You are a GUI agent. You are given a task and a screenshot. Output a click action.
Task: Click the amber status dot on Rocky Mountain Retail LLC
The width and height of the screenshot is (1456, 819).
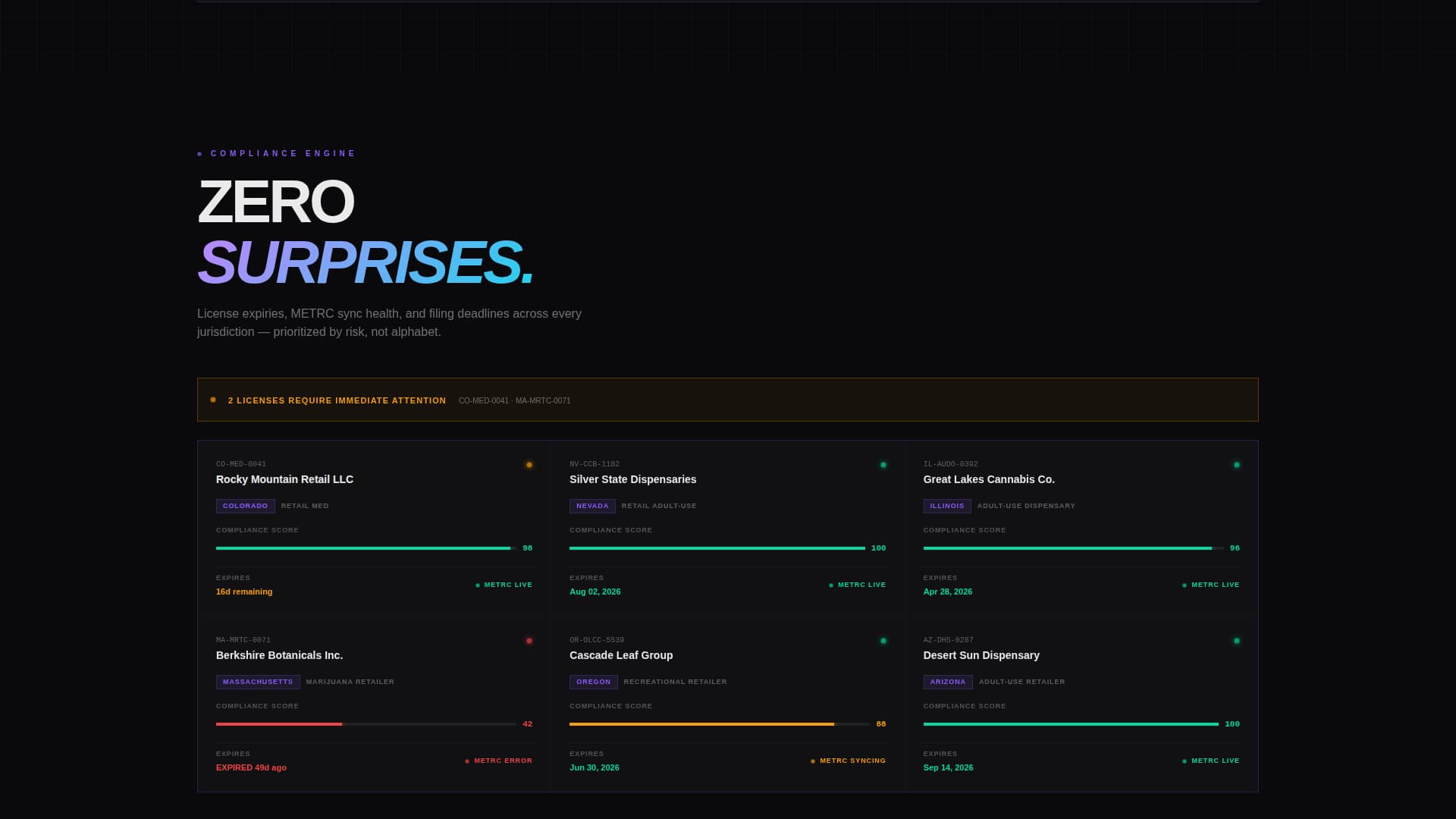click(529, 464)
